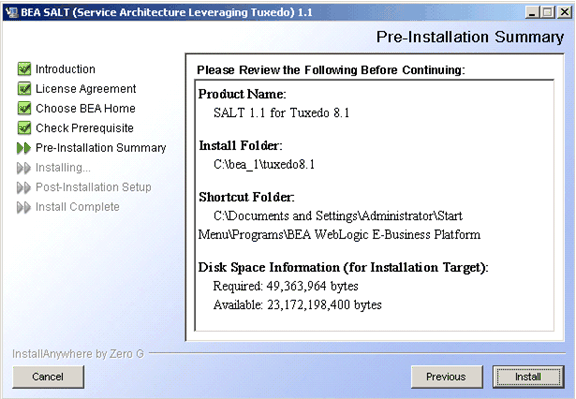
Task: Click the C:\bea_1\tuxedo8.1 path
Action: tap(264, 164)
